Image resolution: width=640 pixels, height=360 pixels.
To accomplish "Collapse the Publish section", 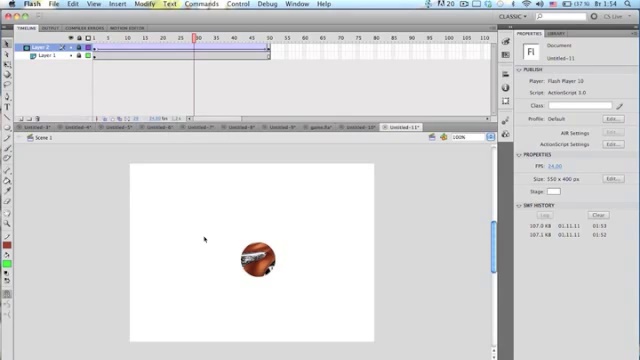I will [x=519, y=70].
